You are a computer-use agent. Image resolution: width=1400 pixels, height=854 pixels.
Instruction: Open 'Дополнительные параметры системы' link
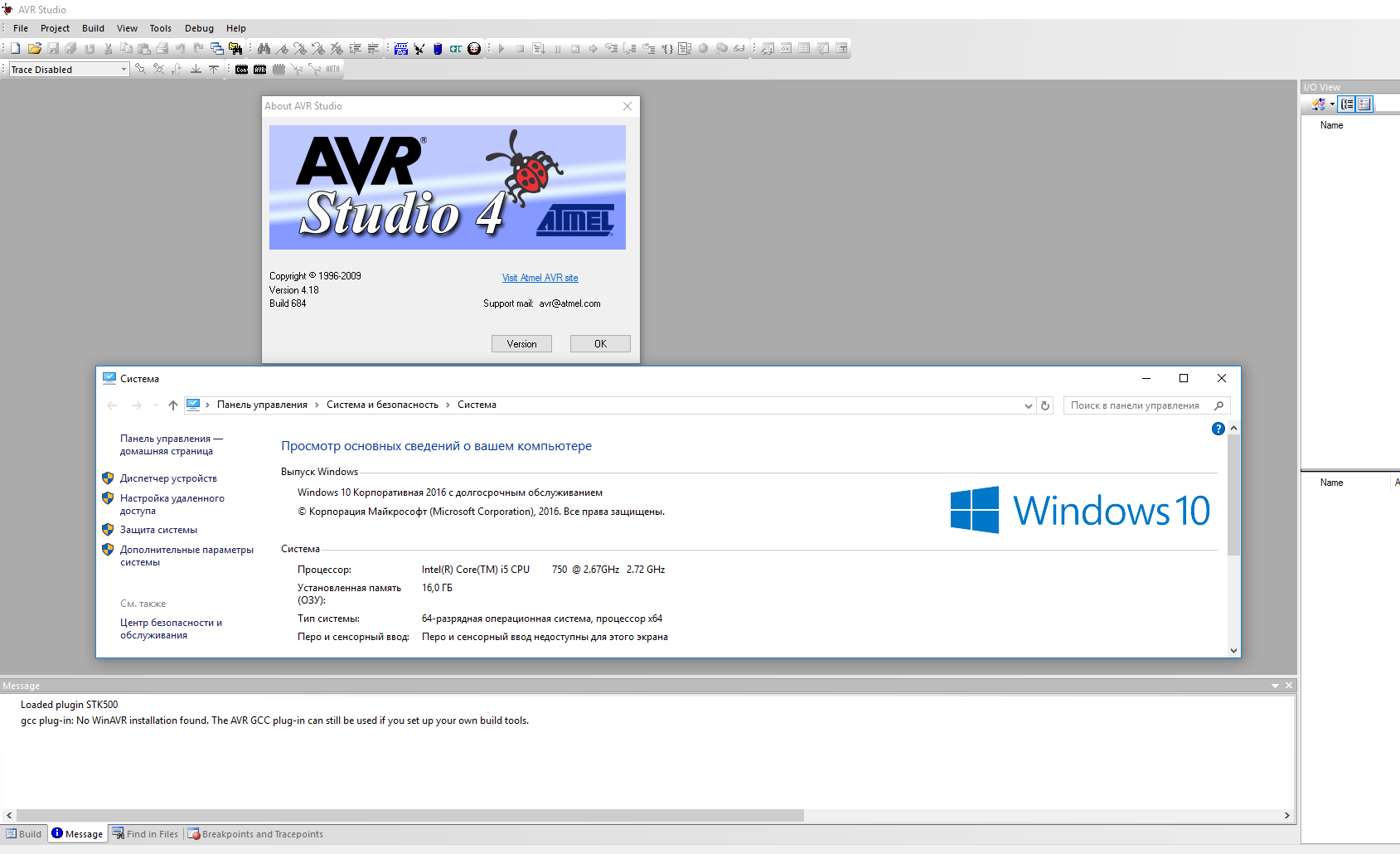[187, 556]
